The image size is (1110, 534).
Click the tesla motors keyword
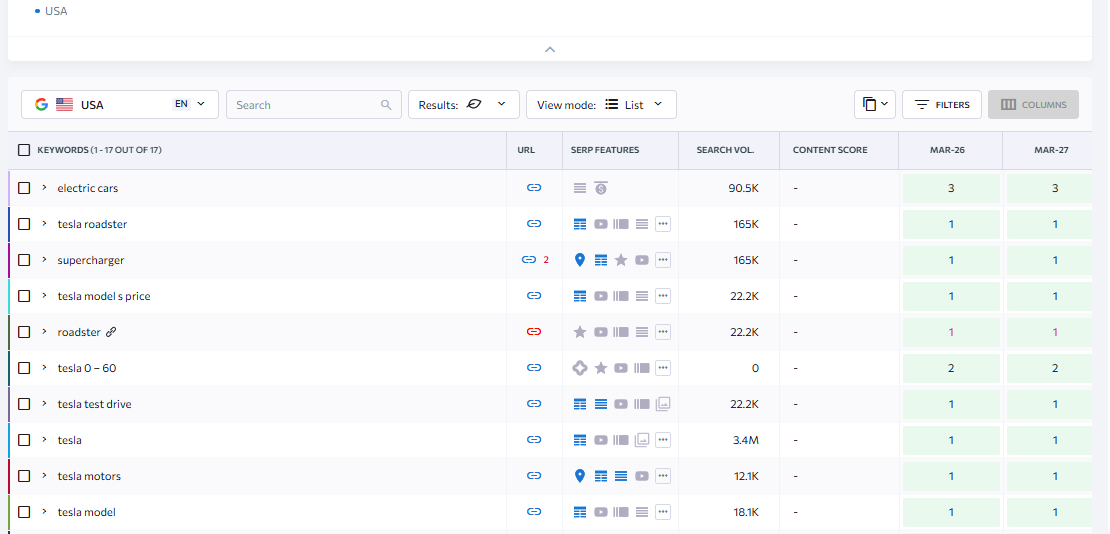pyautogui.click(x=89, y=476)
